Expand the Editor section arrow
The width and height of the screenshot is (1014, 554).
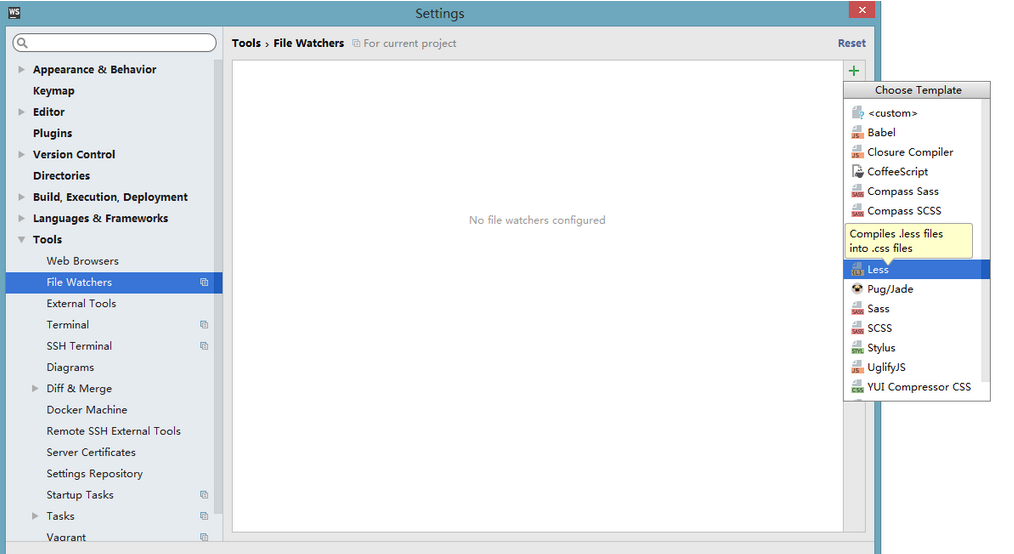click(x=21, y=112)
